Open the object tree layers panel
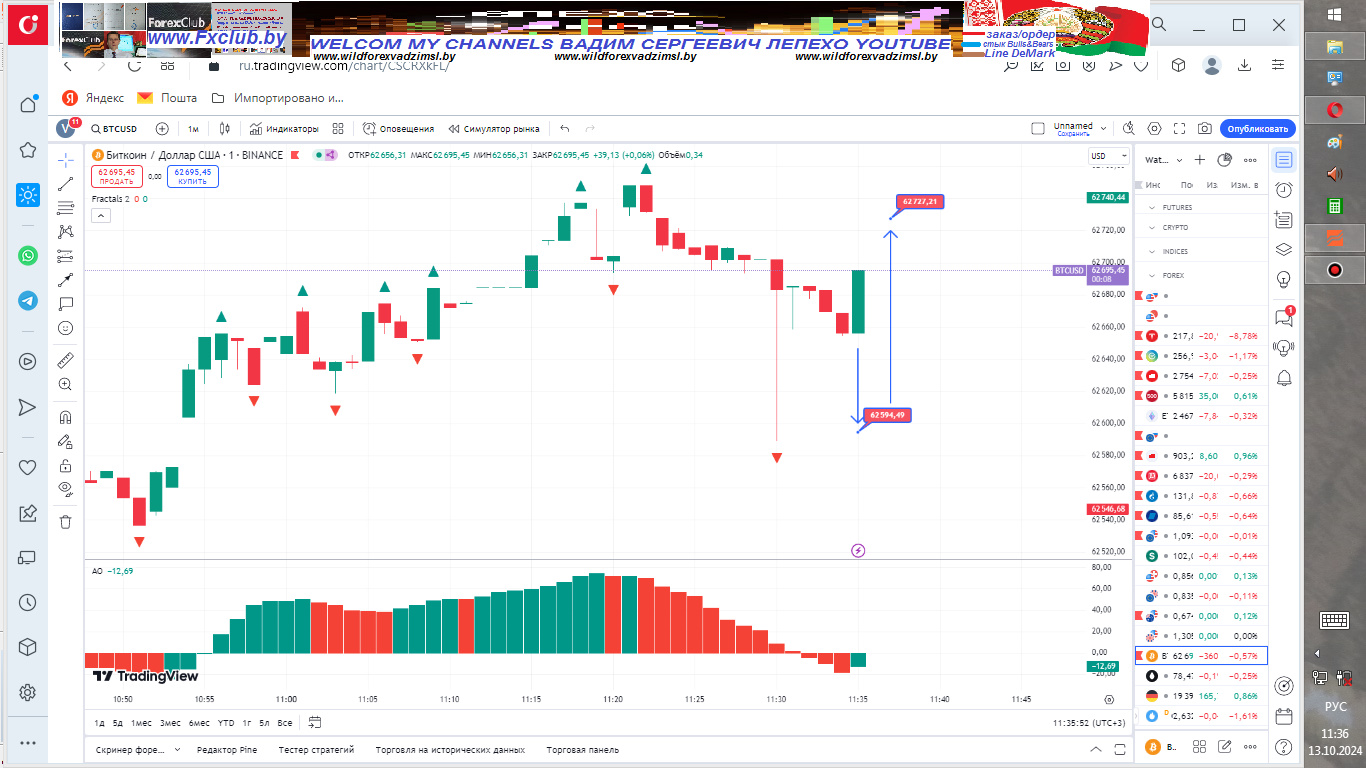 click(1284, 250)
